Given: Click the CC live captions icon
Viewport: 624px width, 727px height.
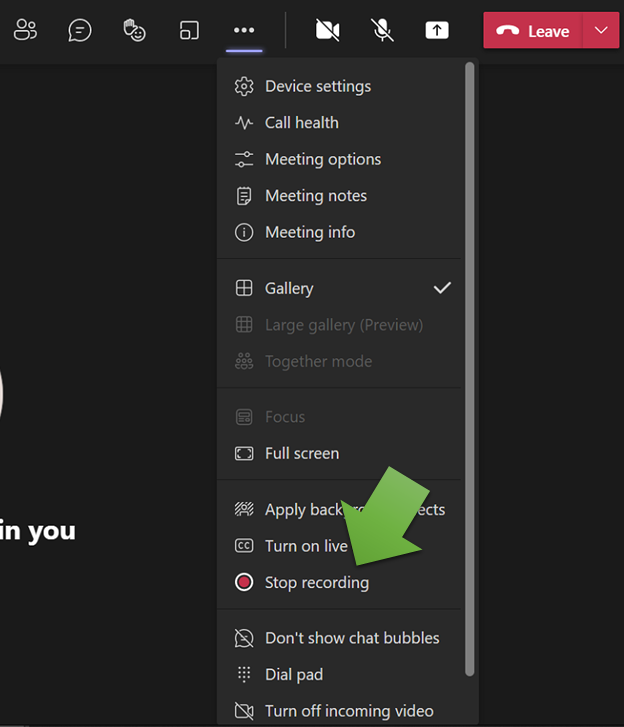Looking at the screenshot, I should 244,546.
